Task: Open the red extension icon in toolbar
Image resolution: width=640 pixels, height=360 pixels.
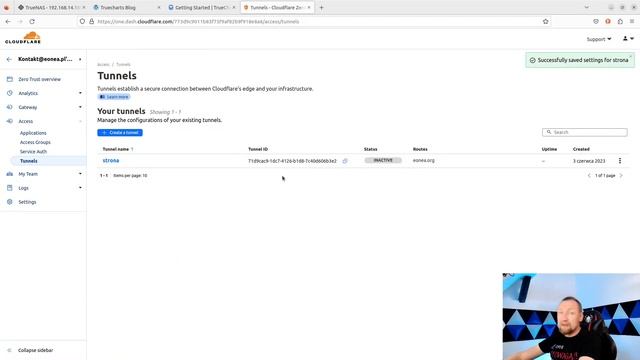Action: [608, 21]
